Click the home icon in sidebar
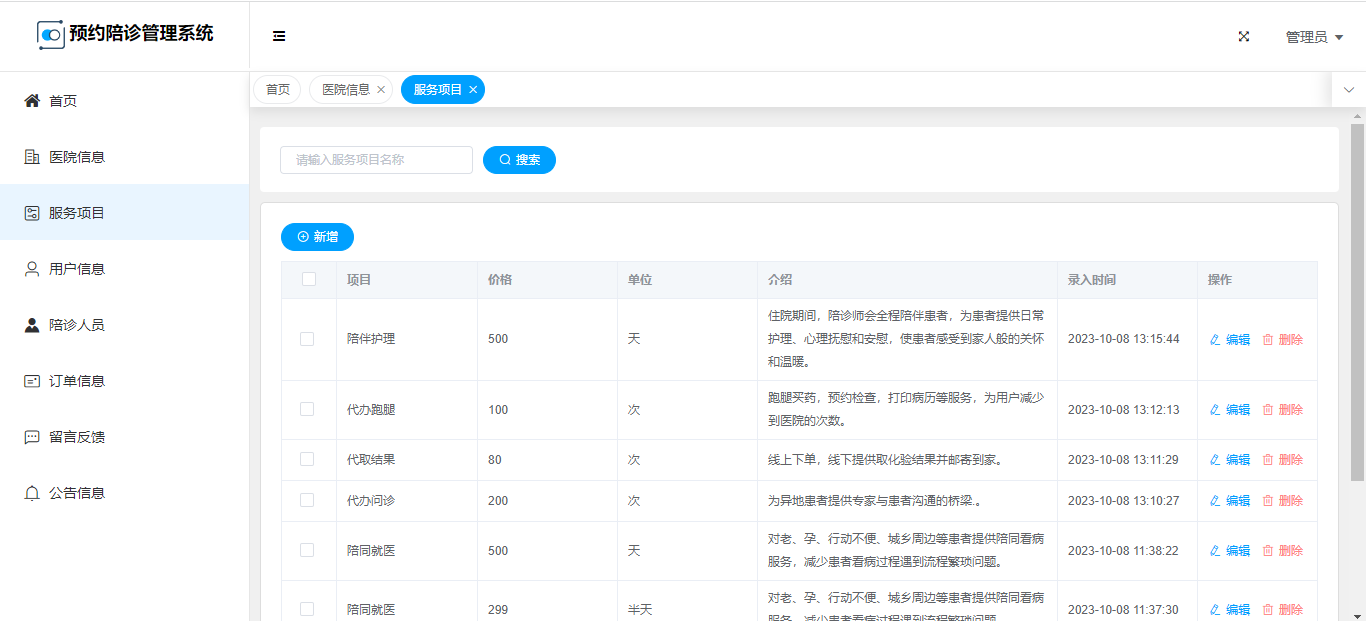The image size is (1366, 621). click(x=32, y=101)
